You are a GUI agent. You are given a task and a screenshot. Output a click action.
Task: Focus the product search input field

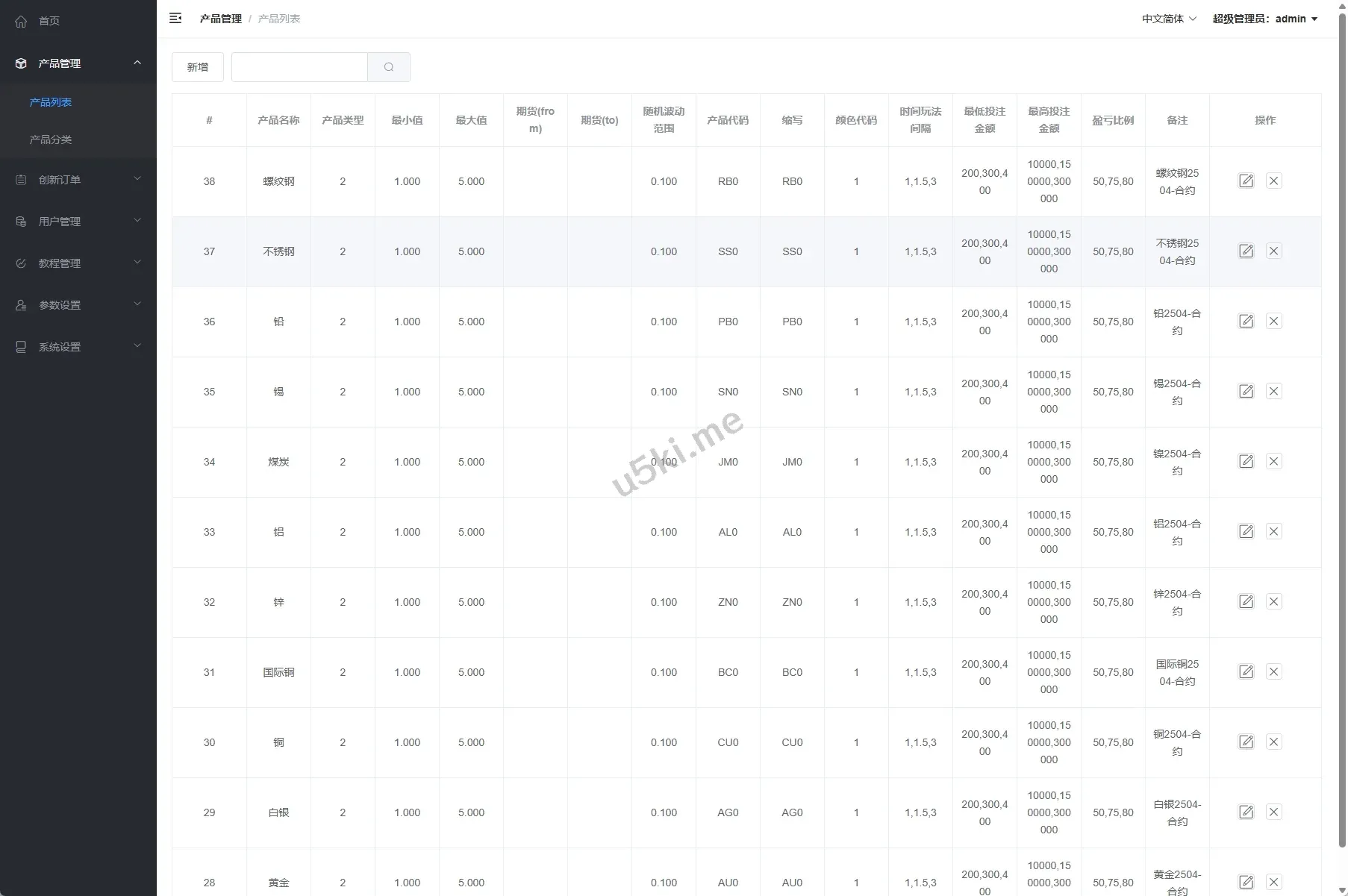pos(299,67)
